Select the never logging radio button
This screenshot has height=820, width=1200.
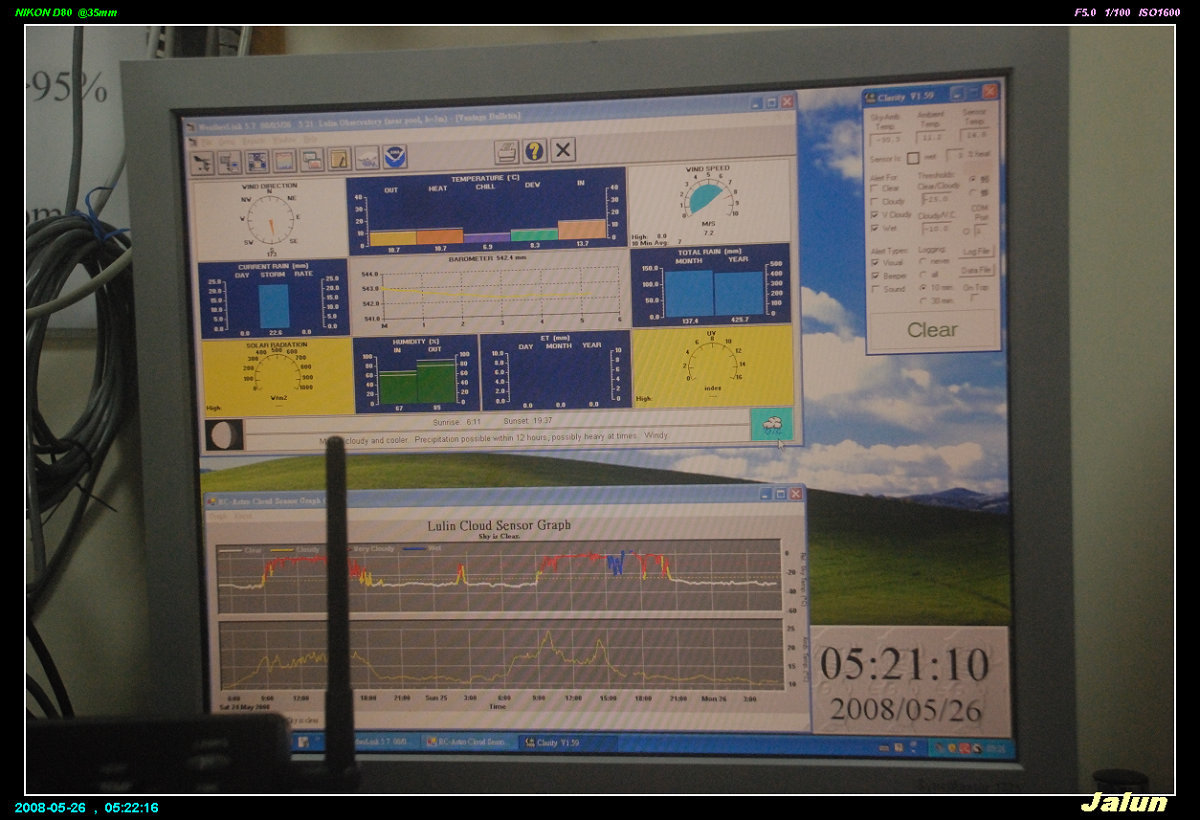pyautogui.click(x=922, y=261)
